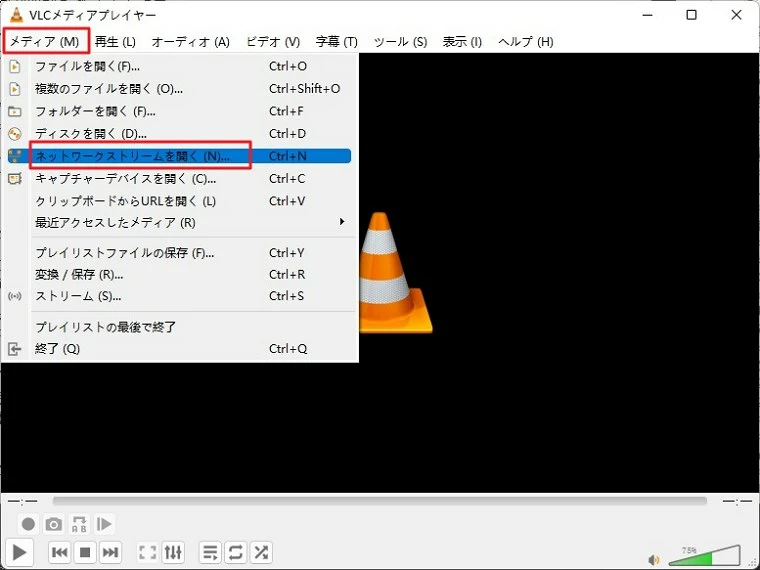Select 複数のファイルを開く (O)...
The height and width of the screenshot is (570, 760).
click(179, 89)
